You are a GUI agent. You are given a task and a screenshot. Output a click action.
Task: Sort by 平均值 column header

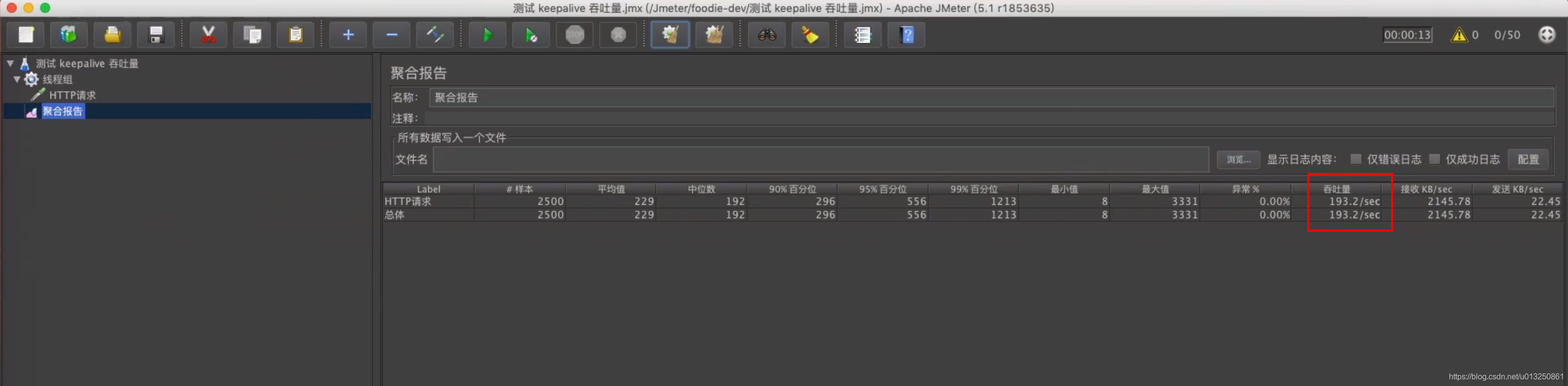[x=611, y=190]
